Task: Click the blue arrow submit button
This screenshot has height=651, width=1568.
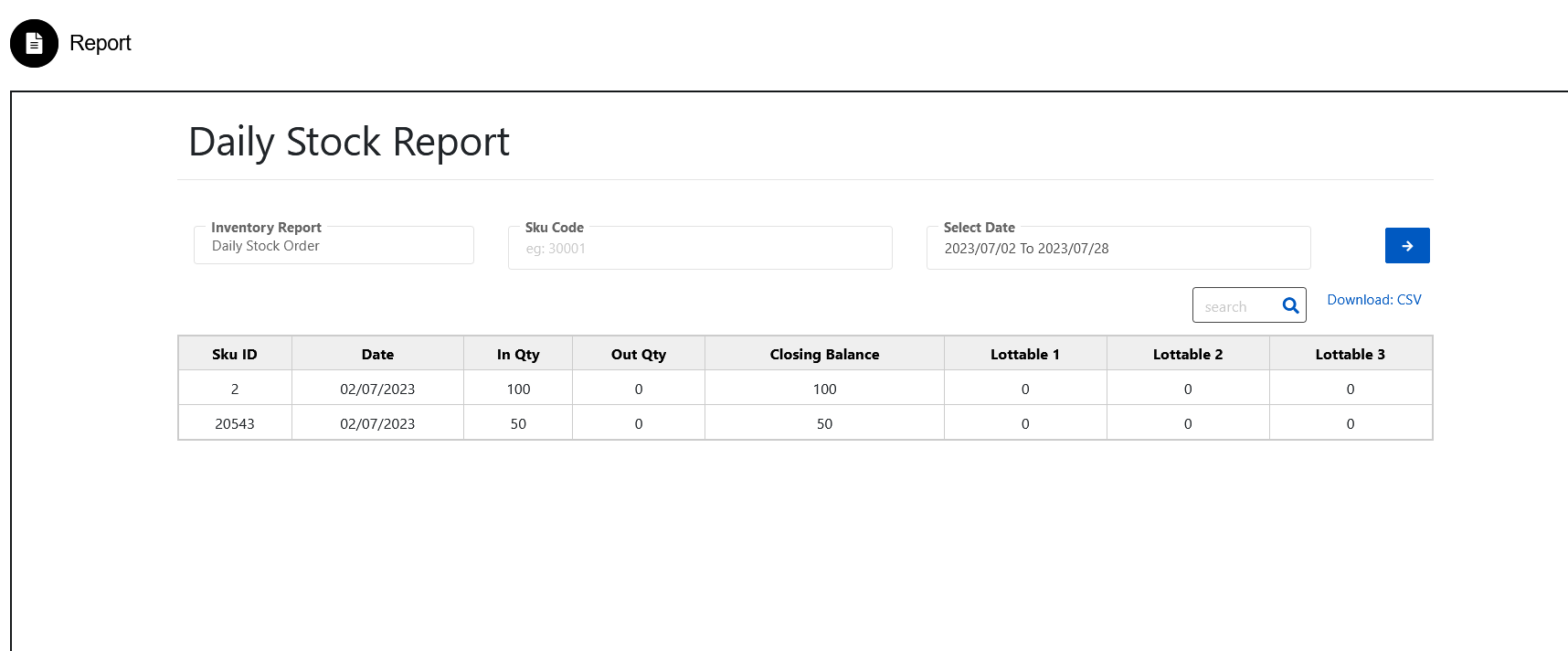Action: [1407, 245]
